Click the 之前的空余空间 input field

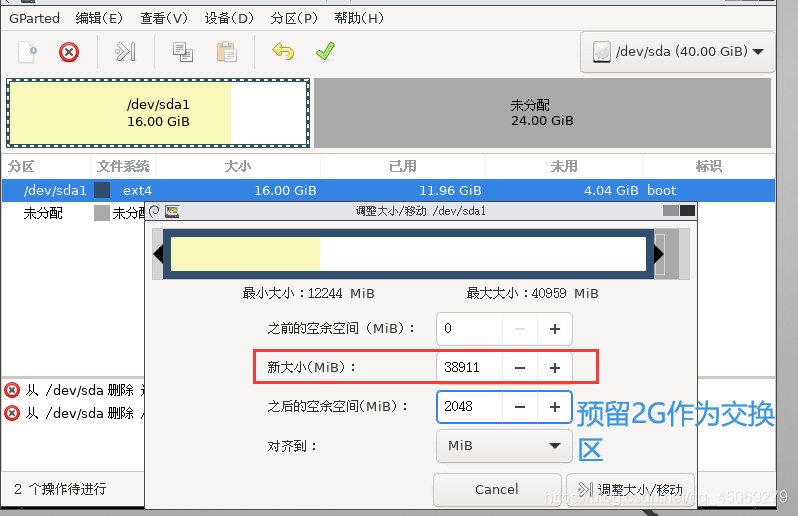point(469,329)
